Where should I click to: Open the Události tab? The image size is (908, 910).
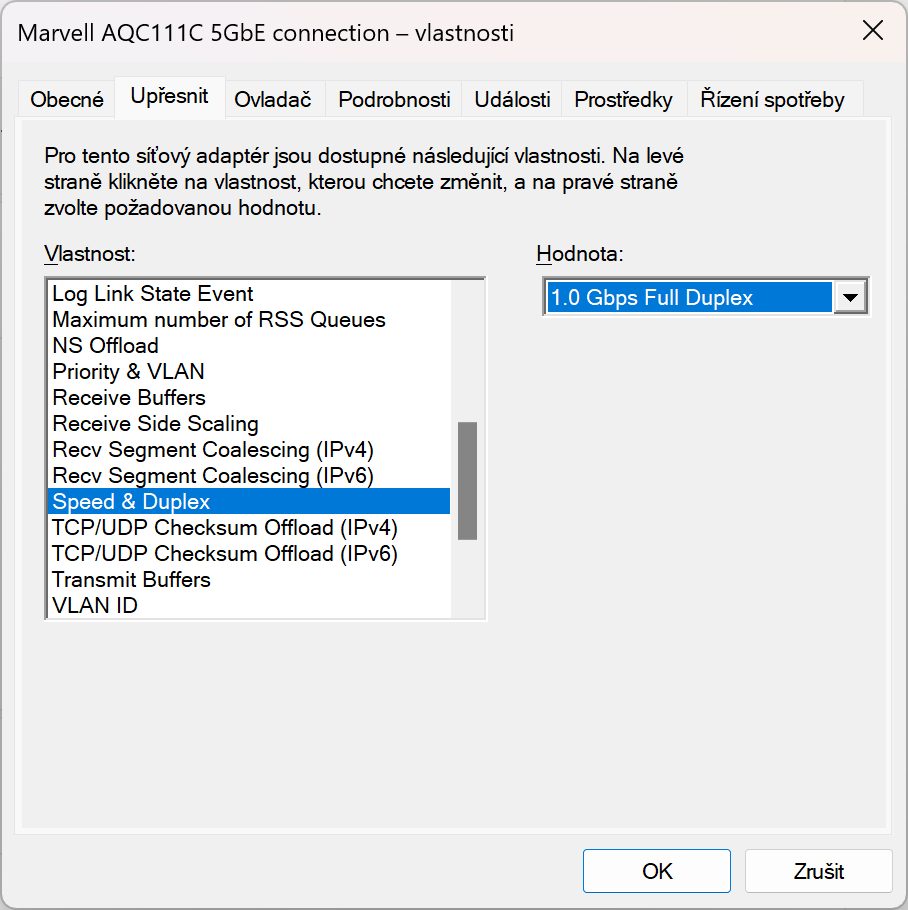pos(512,100)
